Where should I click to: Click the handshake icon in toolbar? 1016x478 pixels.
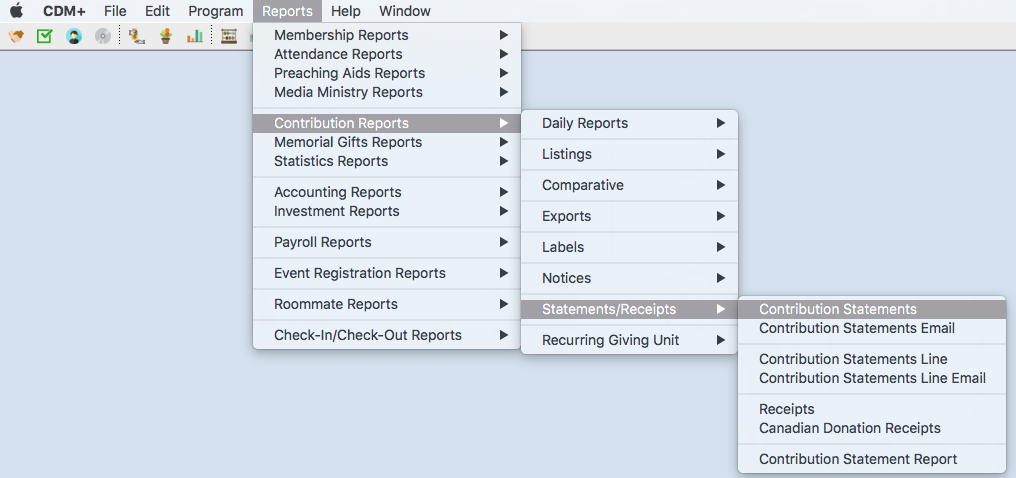(x=16, y=36)
